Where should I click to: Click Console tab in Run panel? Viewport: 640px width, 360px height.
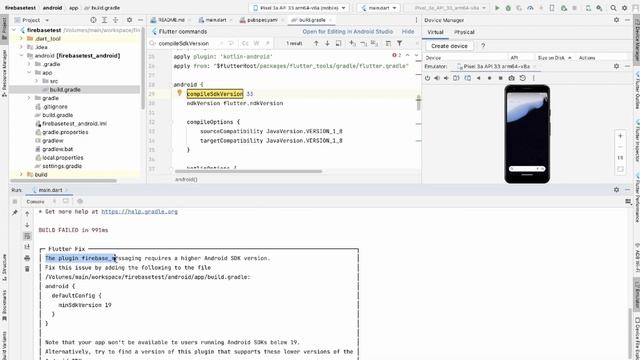35,202
